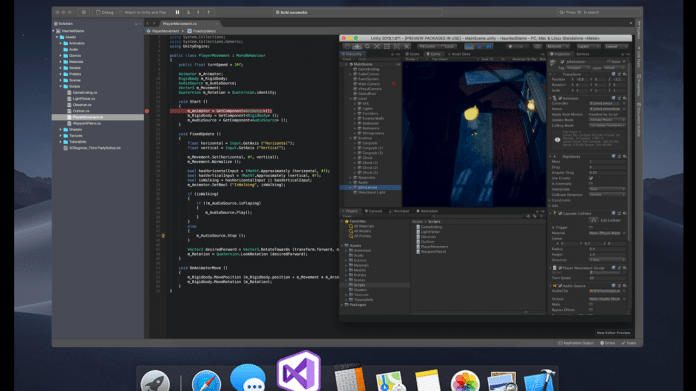The width and height of the screenshot is (696, 391).
Task: Click the Mass value field in the Rigidbody
Action: coord(607,162)
